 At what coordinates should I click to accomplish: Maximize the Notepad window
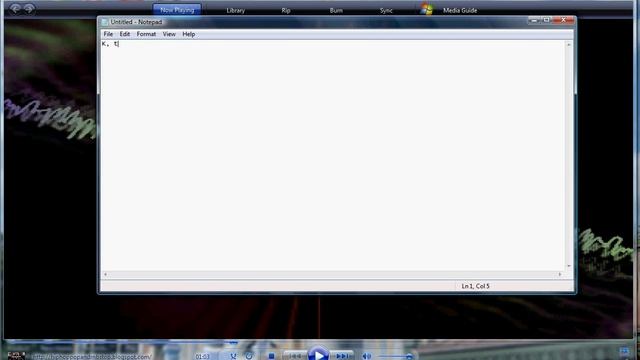pos(546,20)
